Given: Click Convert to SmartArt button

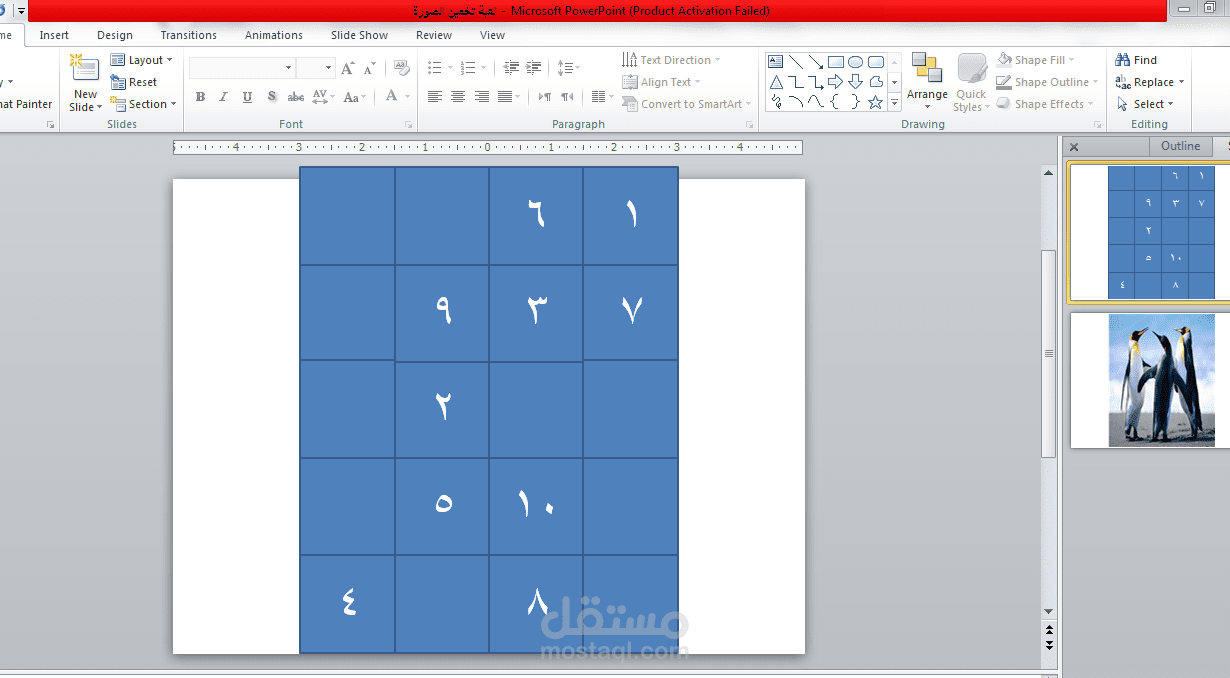Looking at the screenshot, I should 686,104.
